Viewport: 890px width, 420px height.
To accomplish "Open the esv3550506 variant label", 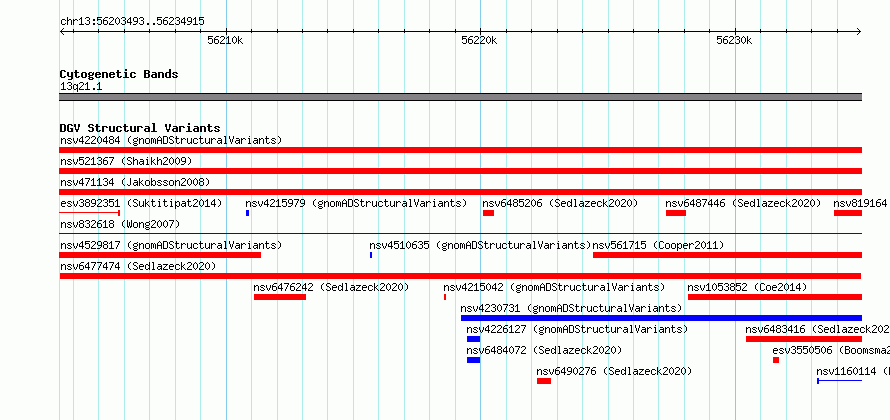I will [x=831, y=350].
